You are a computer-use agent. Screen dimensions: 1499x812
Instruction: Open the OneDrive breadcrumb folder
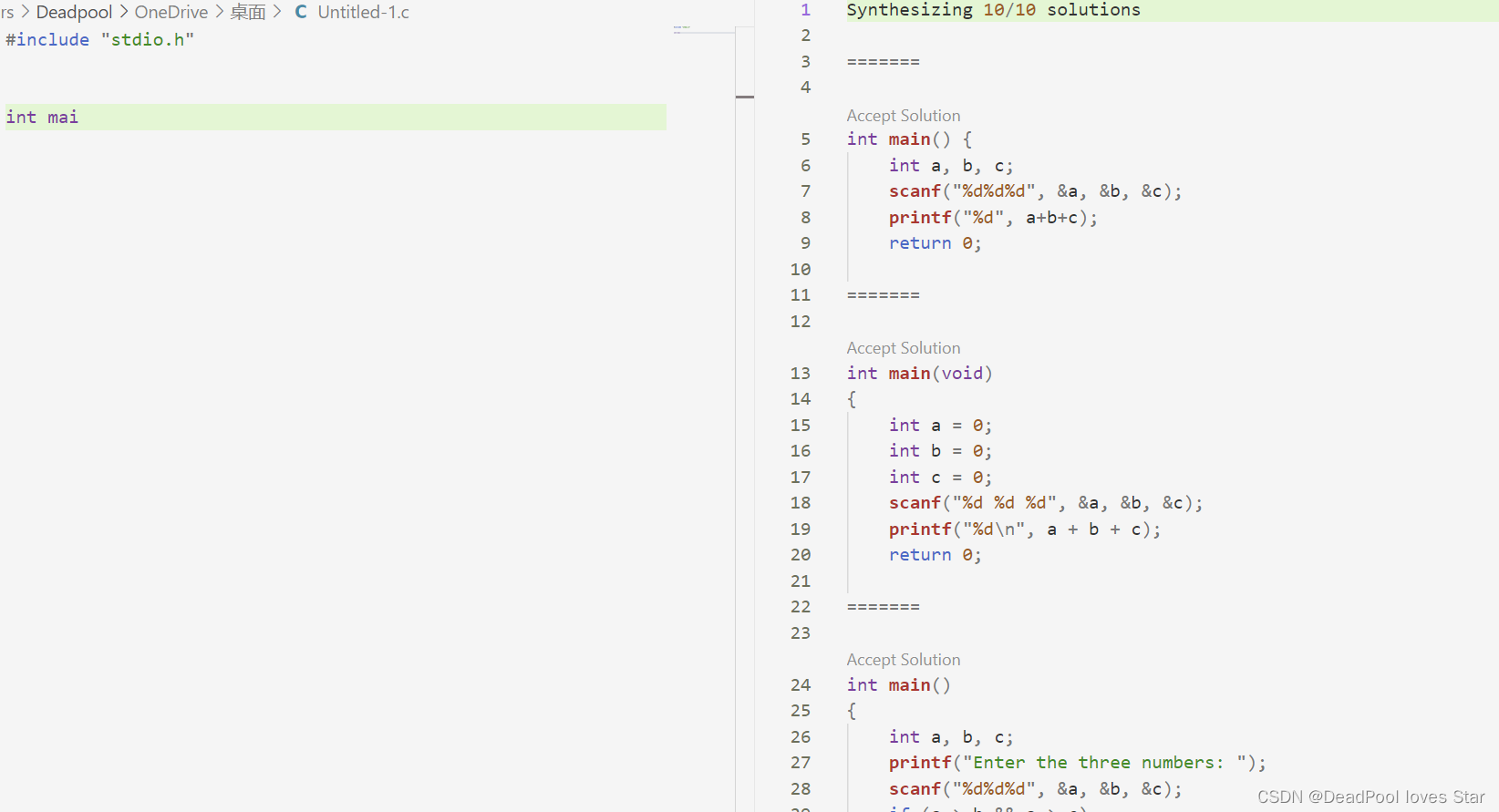pyautogui.click(x=171, y=12)
